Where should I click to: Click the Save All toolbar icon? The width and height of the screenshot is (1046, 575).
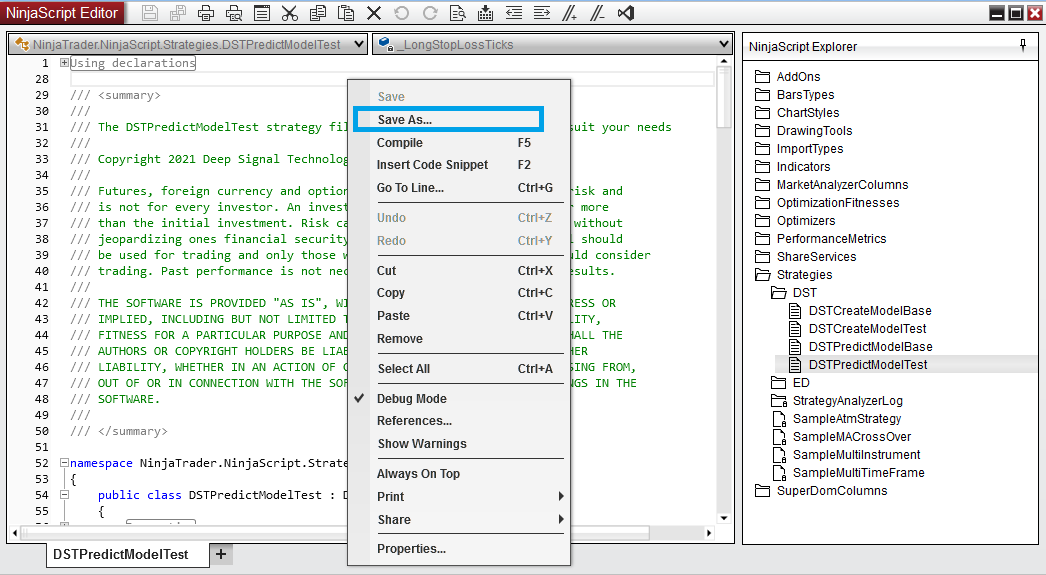[x=177, y=13]
